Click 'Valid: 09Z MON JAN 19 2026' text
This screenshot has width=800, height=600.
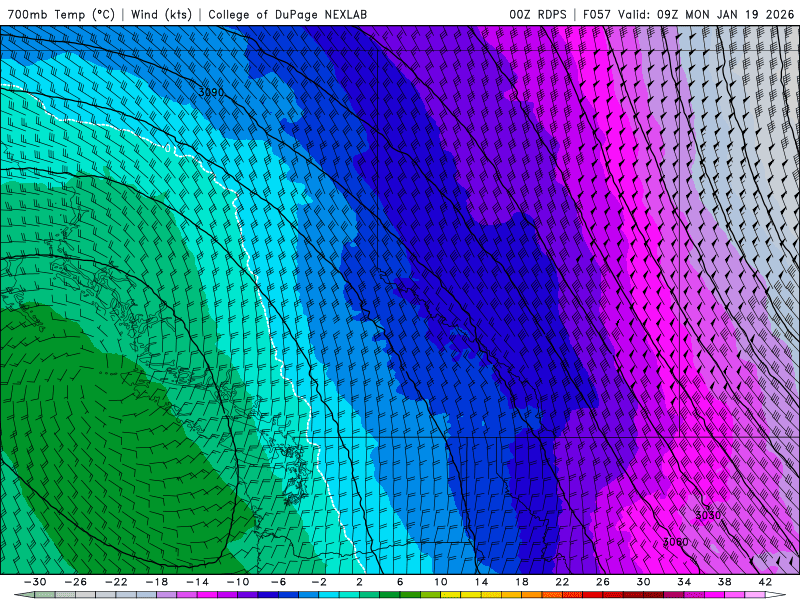coord(706,14)
